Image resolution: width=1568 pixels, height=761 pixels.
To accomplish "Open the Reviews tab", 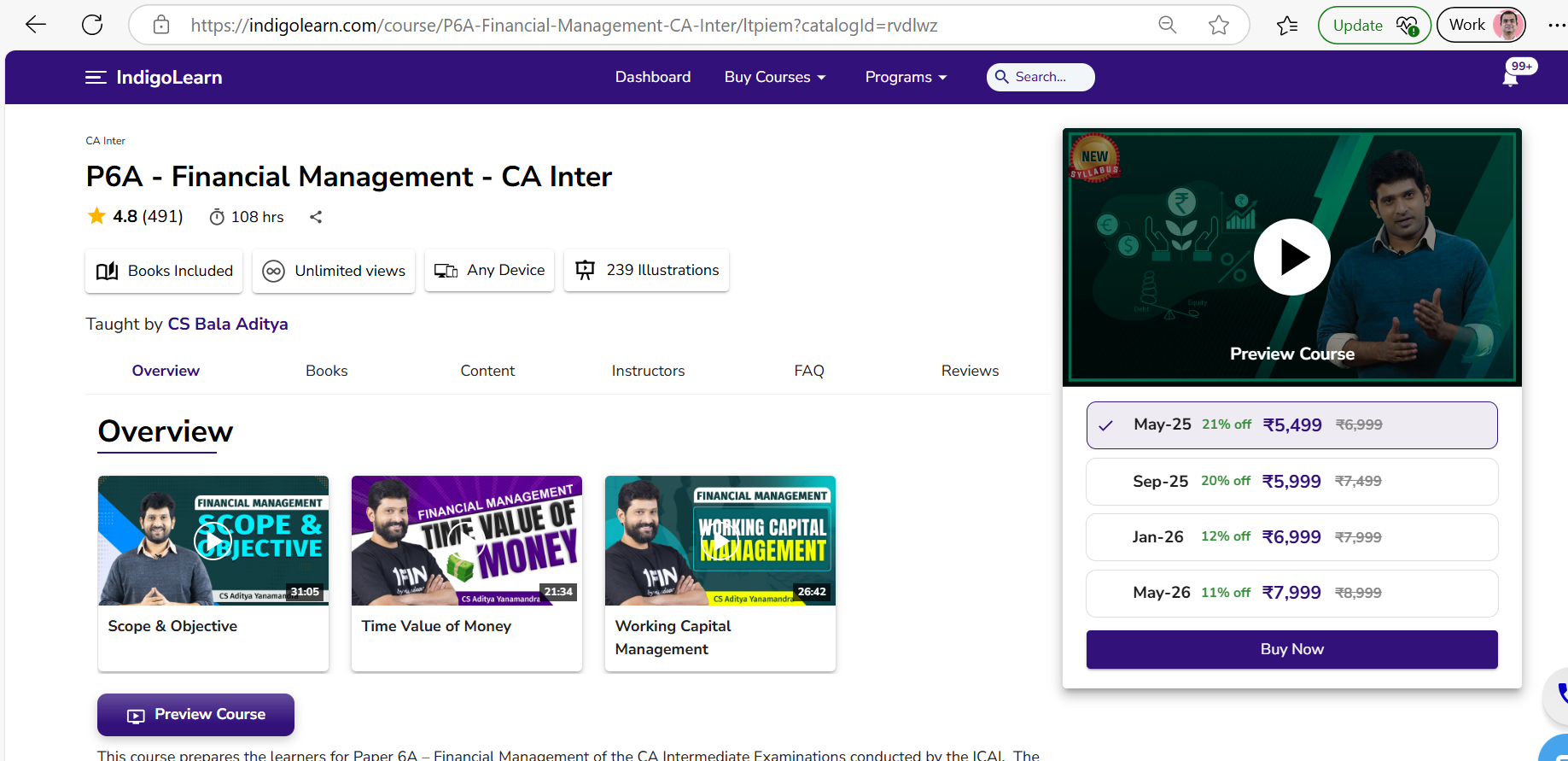I will (970, 371).
